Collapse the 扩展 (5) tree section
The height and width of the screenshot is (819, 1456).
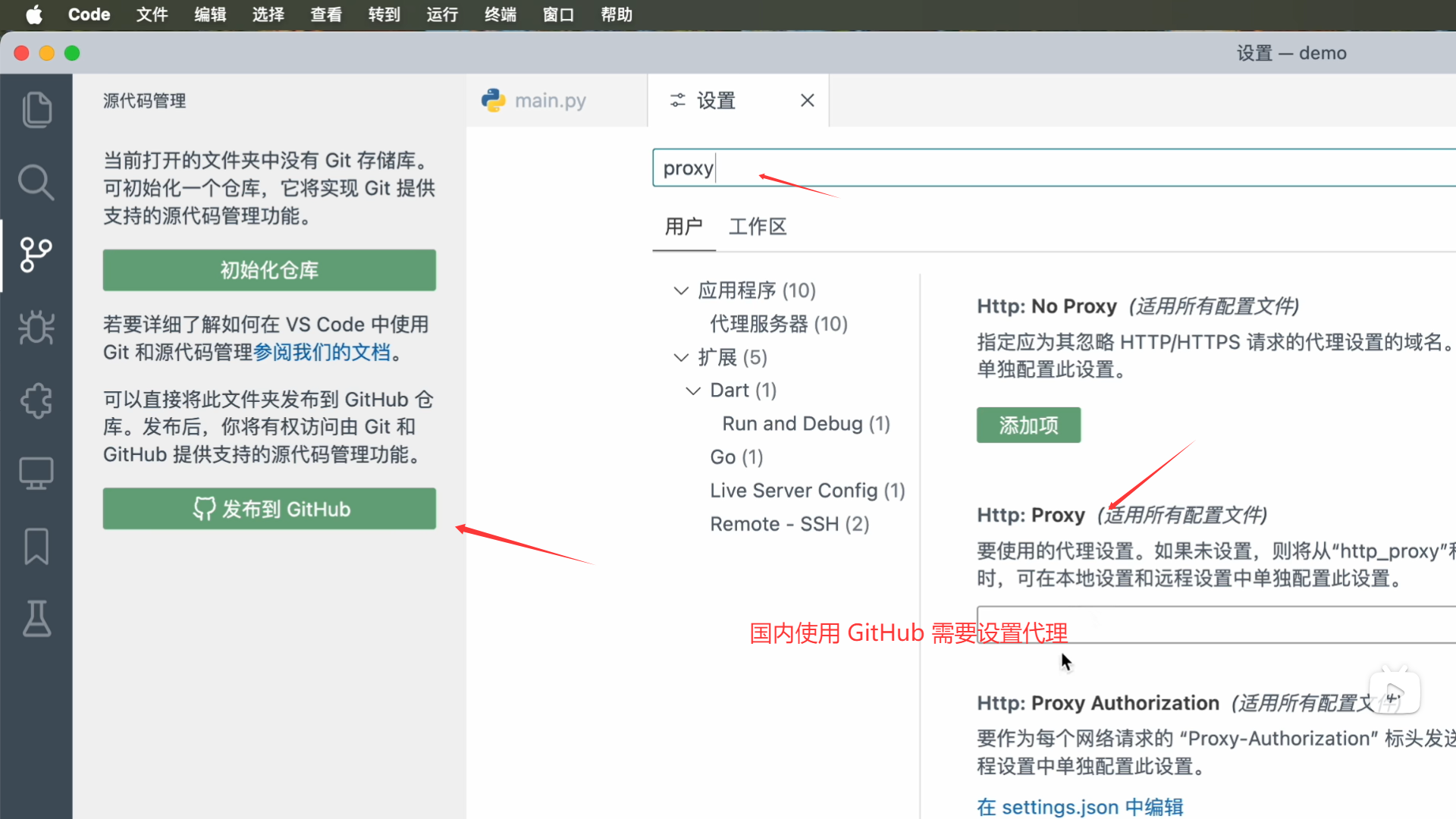click(x=681, y=357)
